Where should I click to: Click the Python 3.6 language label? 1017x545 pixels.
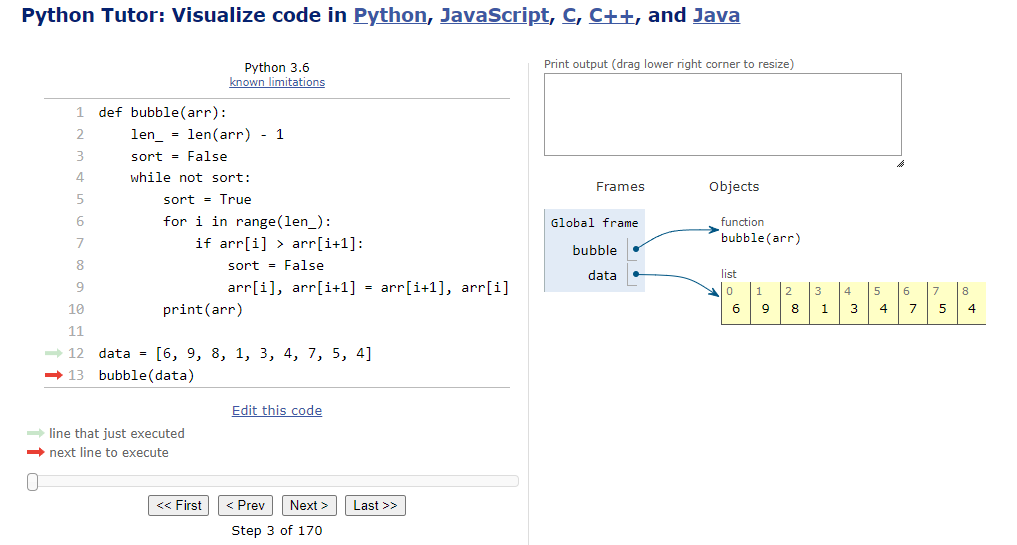pyautogui.click(x=277, y=67)
